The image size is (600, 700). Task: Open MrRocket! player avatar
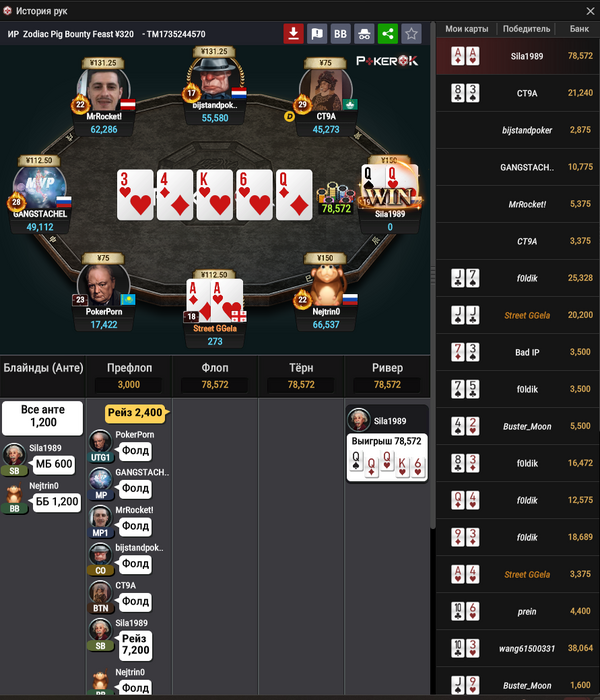pos(104,89)
